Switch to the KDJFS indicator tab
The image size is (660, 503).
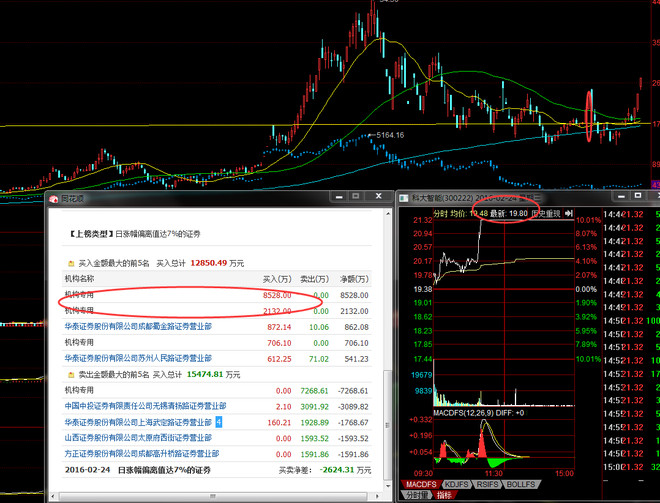pyautogui.click(x=456, y=484)
